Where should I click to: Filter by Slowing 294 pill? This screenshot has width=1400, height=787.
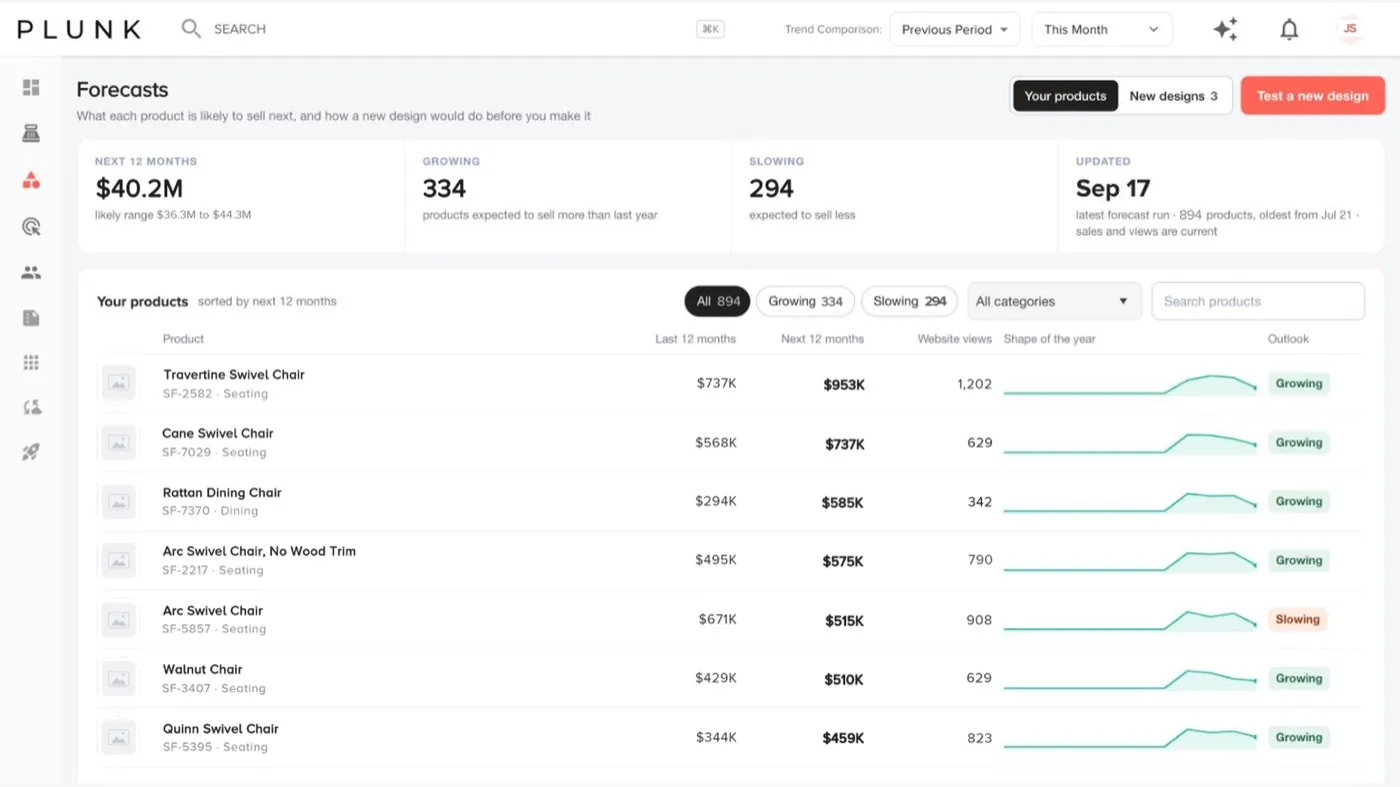pos(909,301)
